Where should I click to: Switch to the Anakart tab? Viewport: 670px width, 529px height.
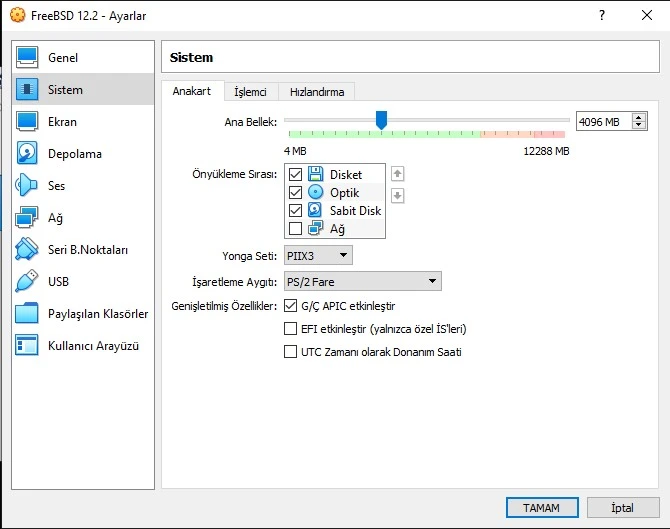(192, 91)
